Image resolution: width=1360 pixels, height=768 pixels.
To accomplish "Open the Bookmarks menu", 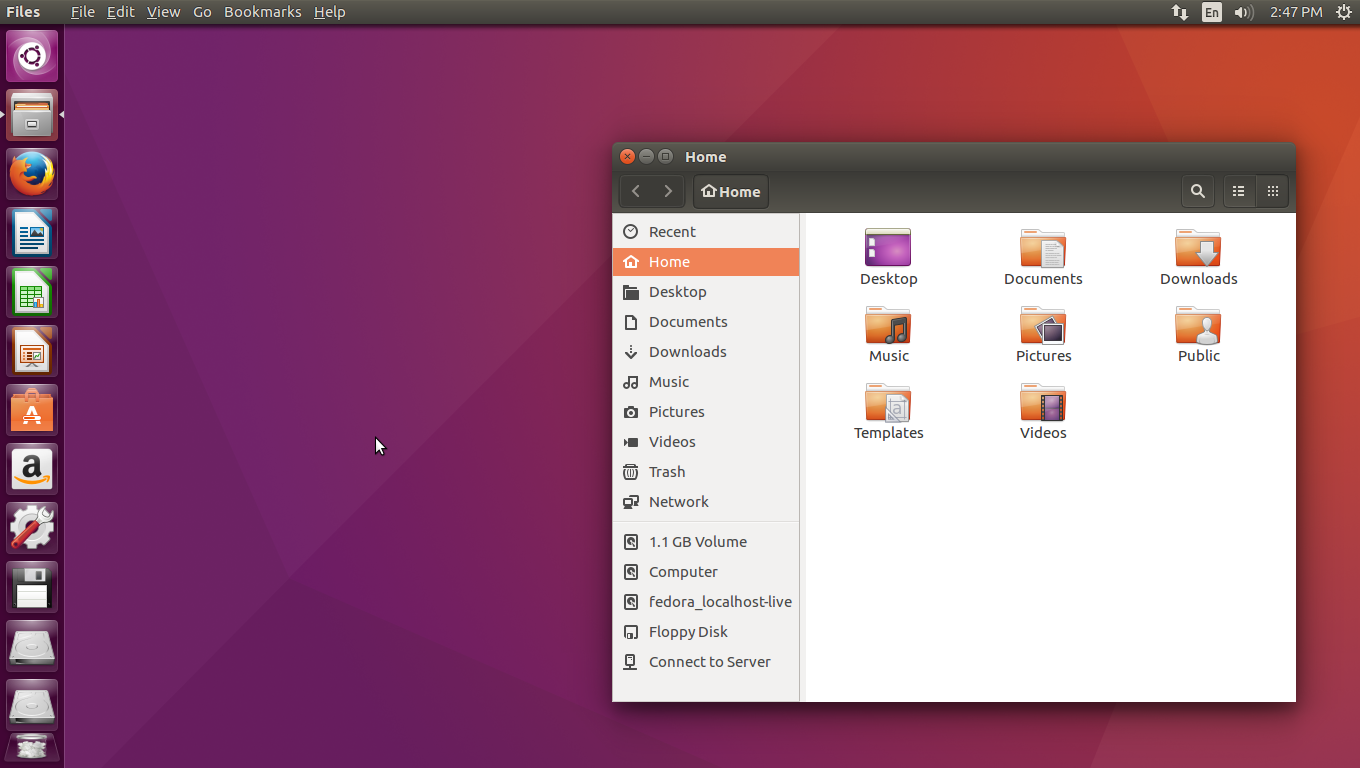I will [x=262, y=12].
